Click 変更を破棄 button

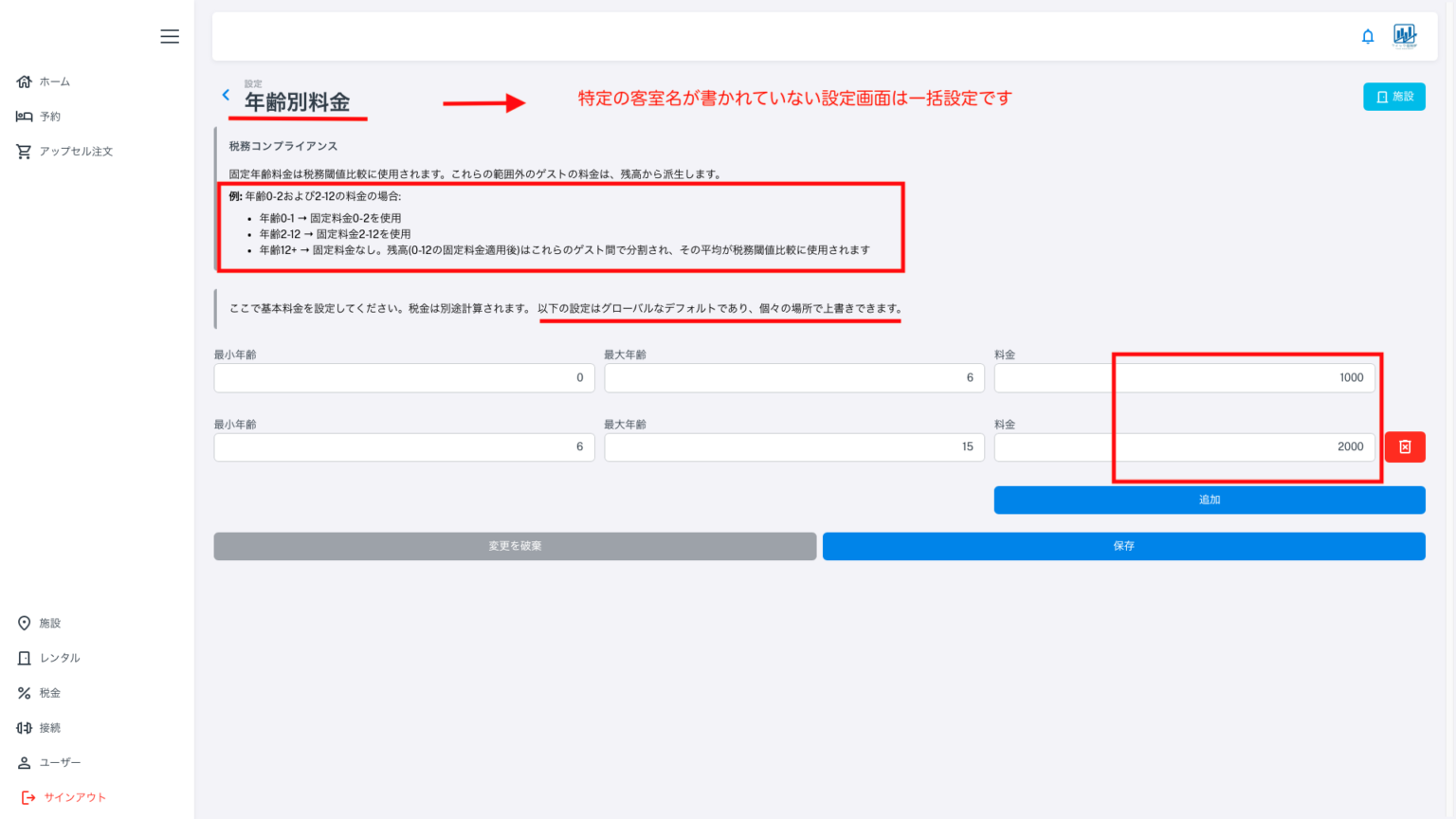(x=515, y=546)
